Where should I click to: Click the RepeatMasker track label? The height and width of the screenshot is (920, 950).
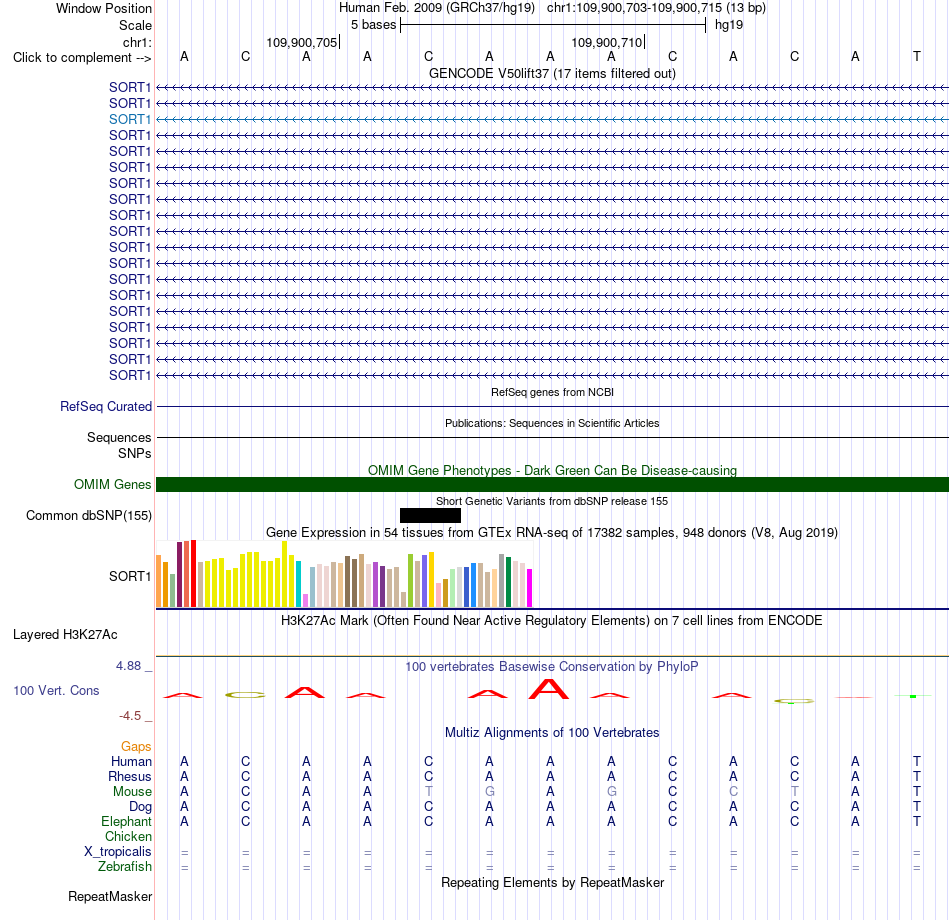[110, 896]
